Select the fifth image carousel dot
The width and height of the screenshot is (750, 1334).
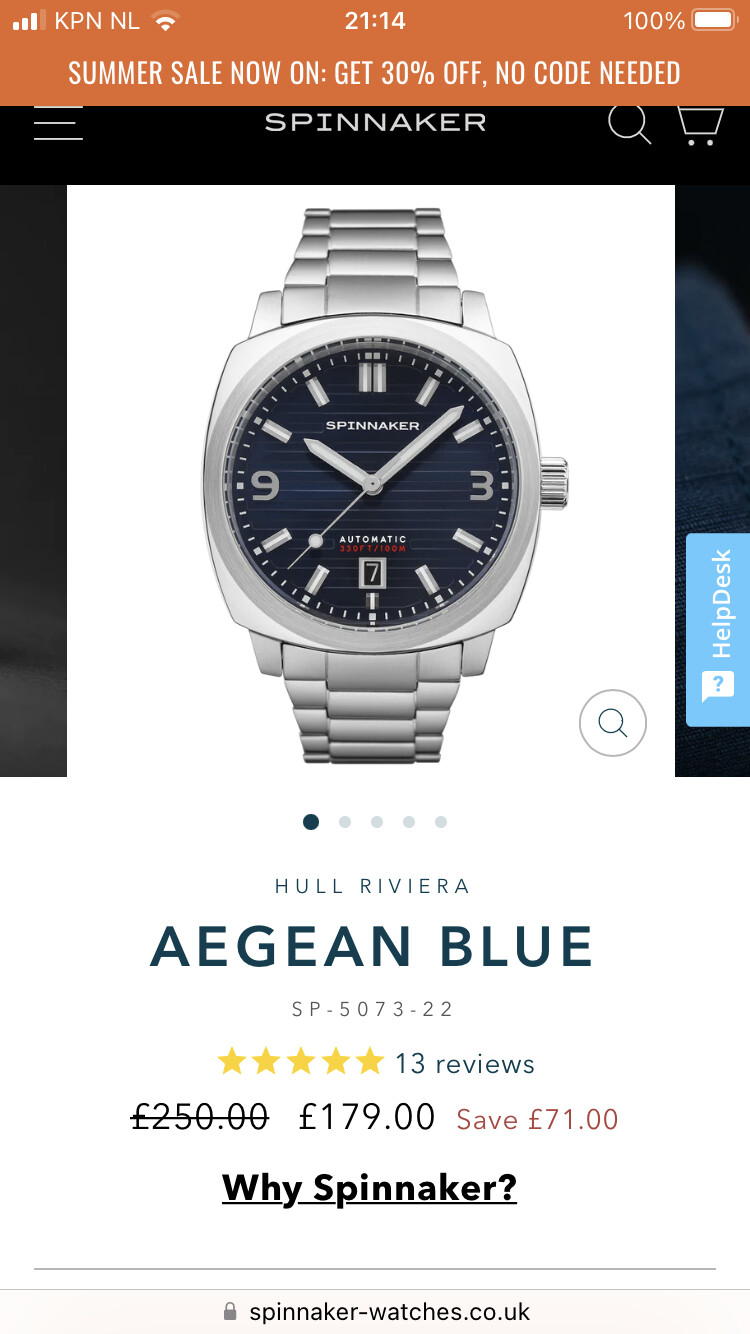pyautogui.click(x=441, y=822)
